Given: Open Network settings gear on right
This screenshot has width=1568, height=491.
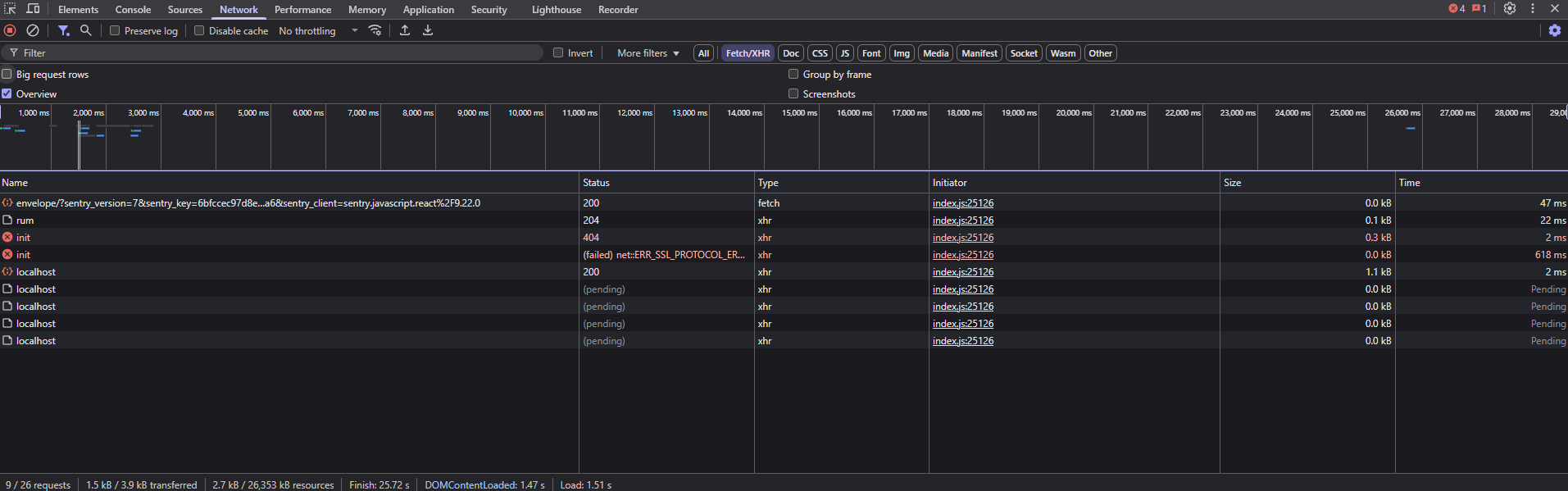Looking at the screenshot, I should [x=1555, y=30].
